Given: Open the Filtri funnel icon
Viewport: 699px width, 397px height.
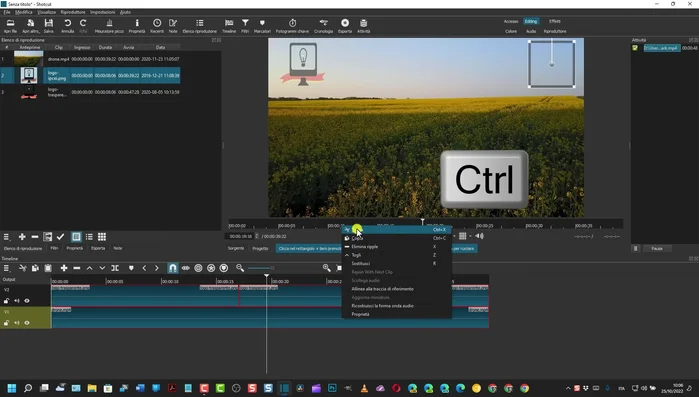Looking at the screenshot, I should (x=245, y=26).
